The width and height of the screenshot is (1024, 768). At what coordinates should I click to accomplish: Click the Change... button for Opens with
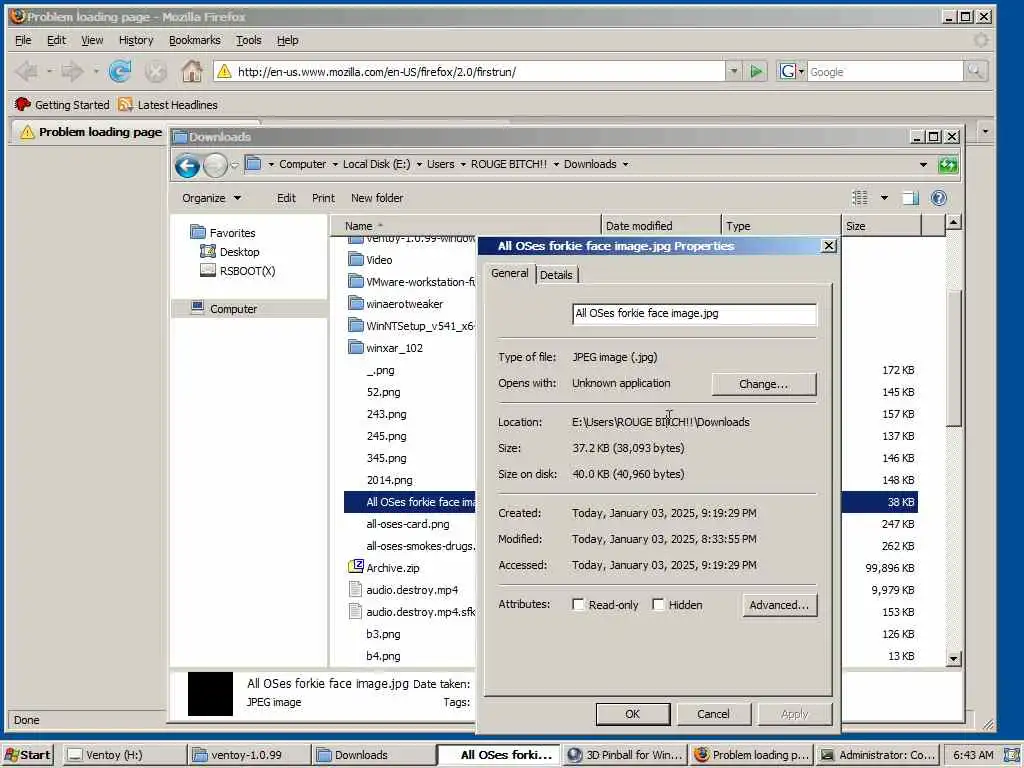pyautogui.click(x=763, y=384)
